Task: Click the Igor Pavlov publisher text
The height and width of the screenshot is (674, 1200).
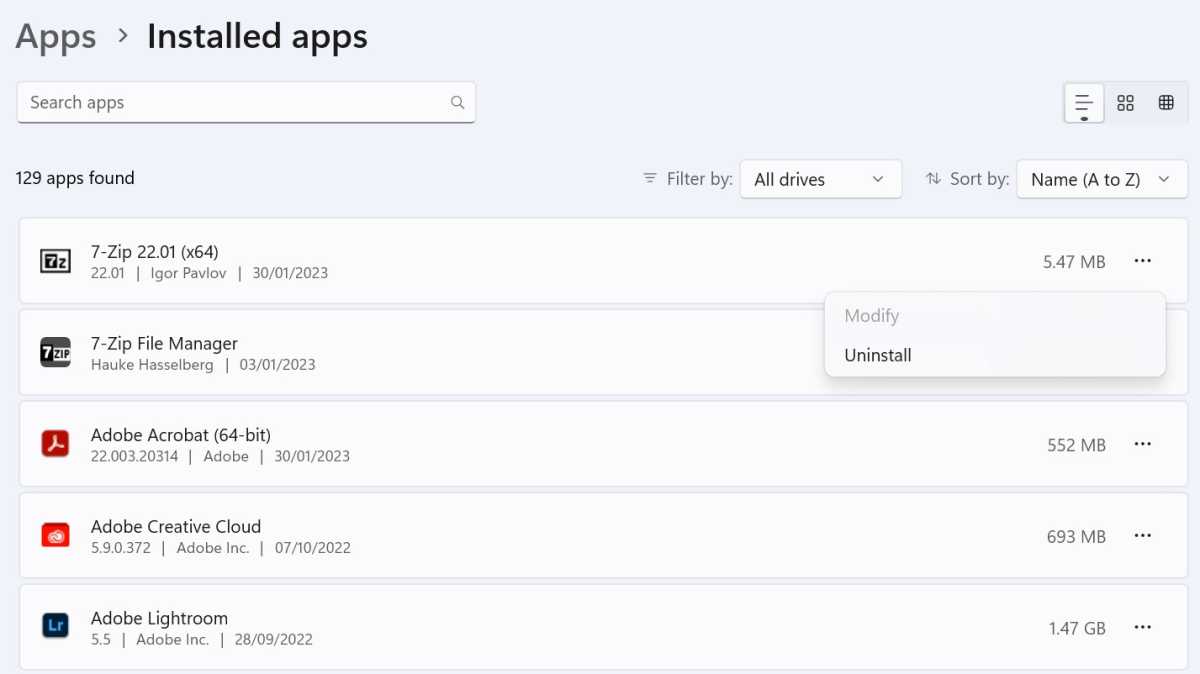Action: pyautogui.click(x=189, y=273)
